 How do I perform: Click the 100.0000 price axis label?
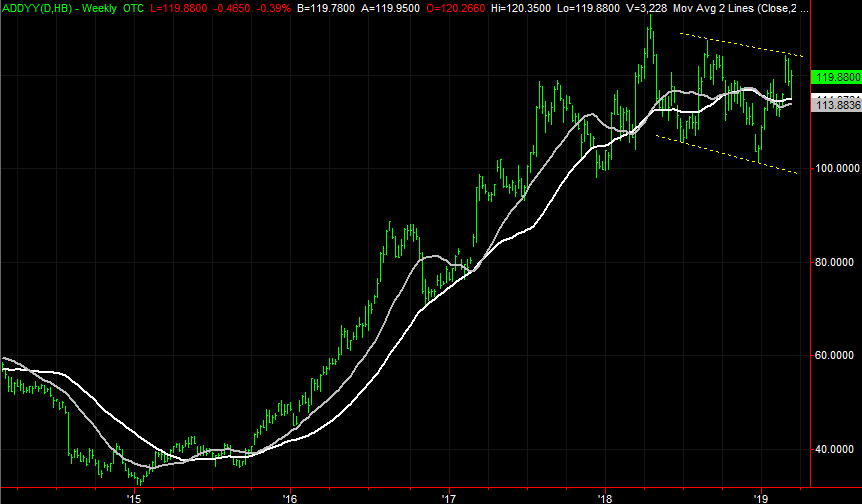[838, 168]
